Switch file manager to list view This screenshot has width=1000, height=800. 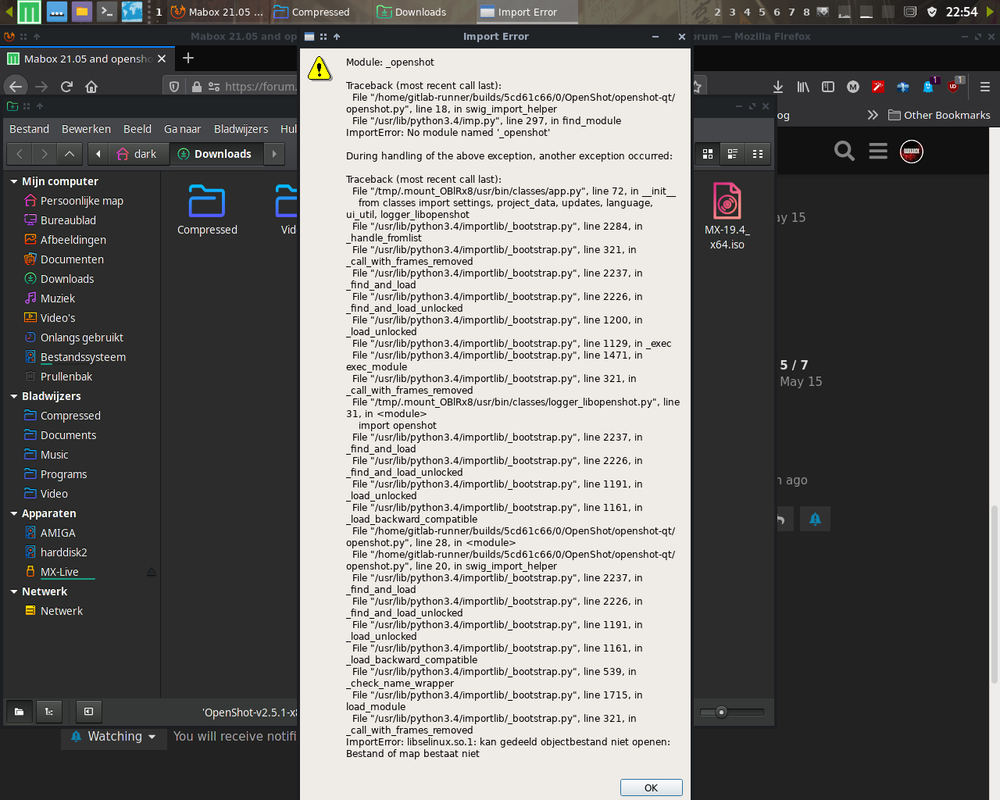click(732, 154)
